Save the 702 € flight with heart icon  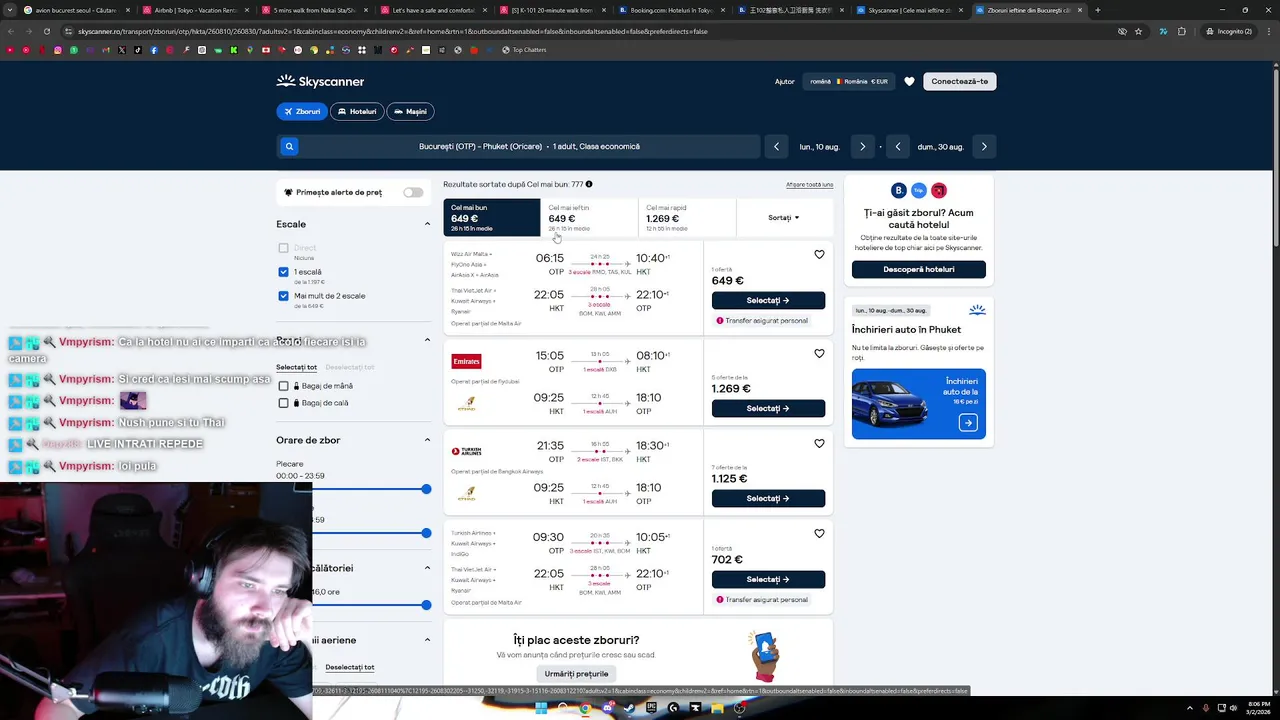pos(819,533)
